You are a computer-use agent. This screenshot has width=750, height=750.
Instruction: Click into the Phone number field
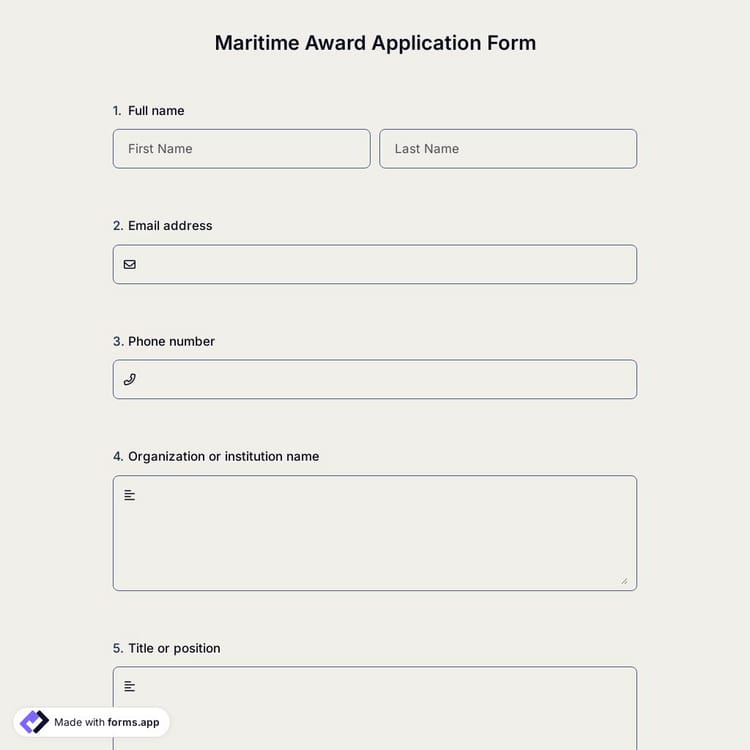coord(385,380)
